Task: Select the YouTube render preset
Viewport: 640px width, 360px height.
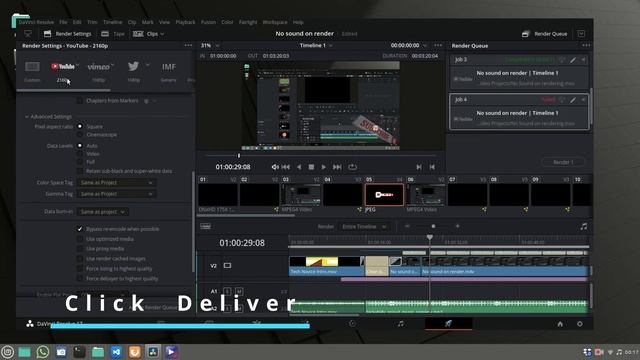Action: click(63, 67)
